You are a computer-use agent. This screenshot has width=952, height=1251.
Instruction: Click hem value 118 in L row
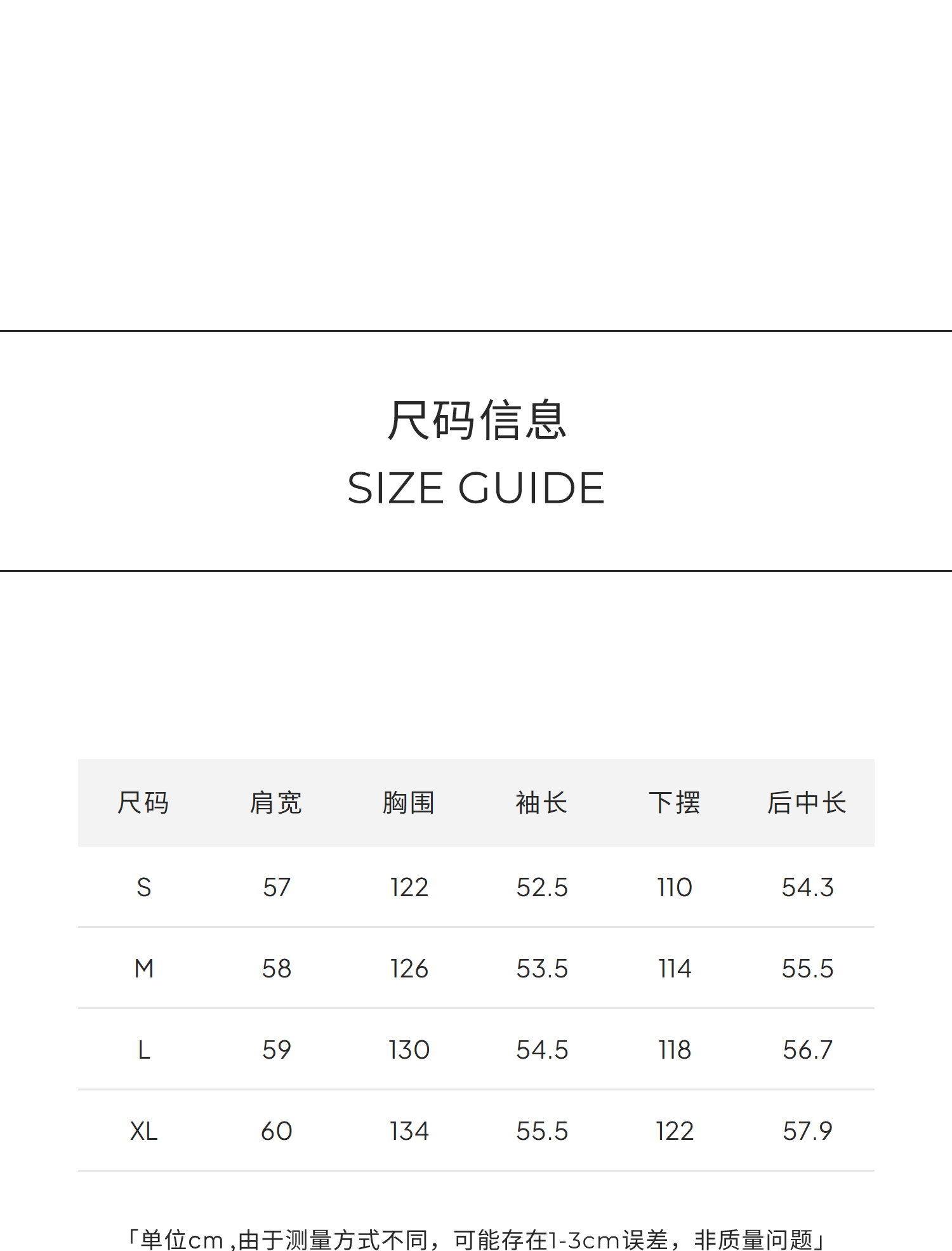click(675, 1050)
